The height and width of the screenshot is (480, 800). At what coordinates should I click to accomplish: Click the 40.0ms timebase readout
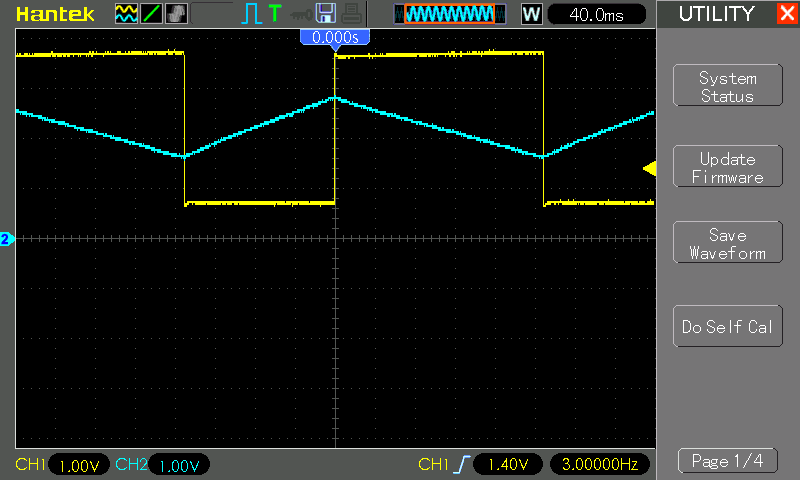(x=599, y=14)
